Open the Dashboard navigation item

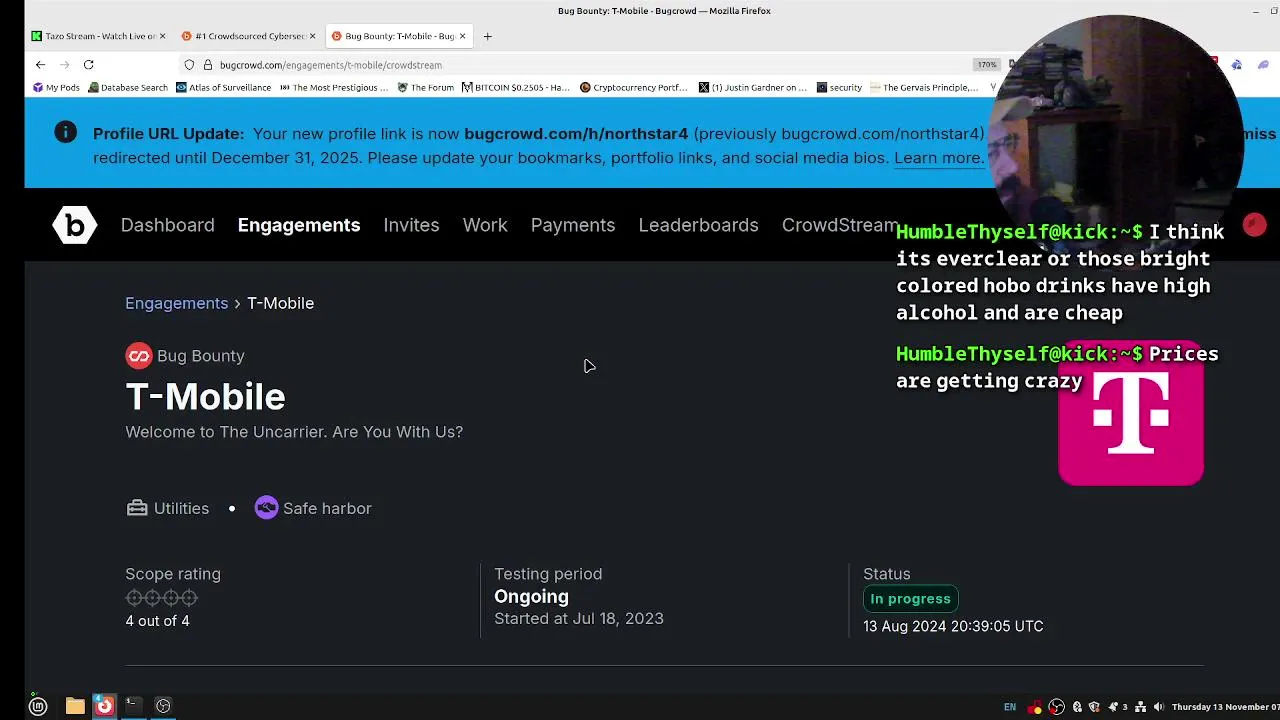pyautogui.click(x=167, y=225)
